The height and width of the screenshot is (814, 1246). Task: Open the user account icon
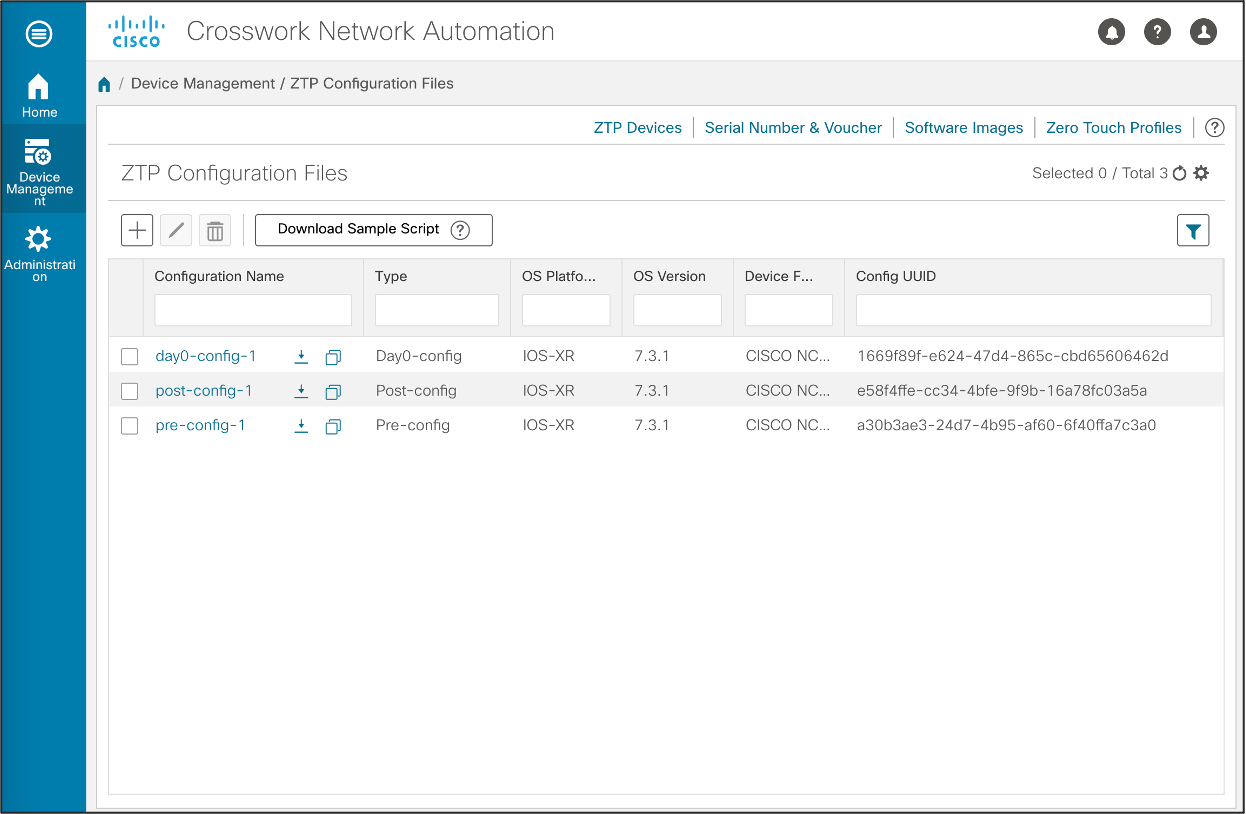(1203, 32)
